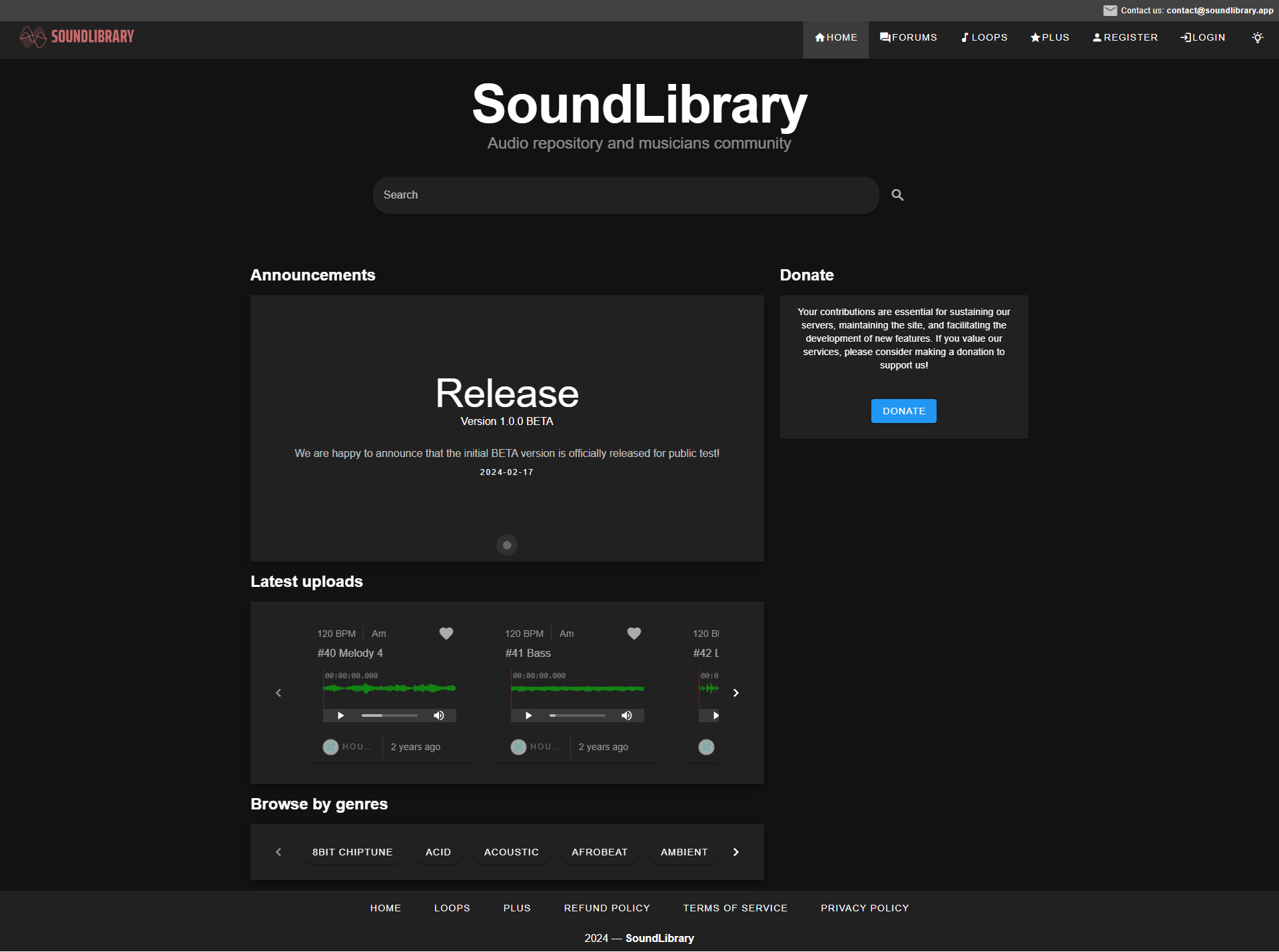Click into the Search input field

626,195
